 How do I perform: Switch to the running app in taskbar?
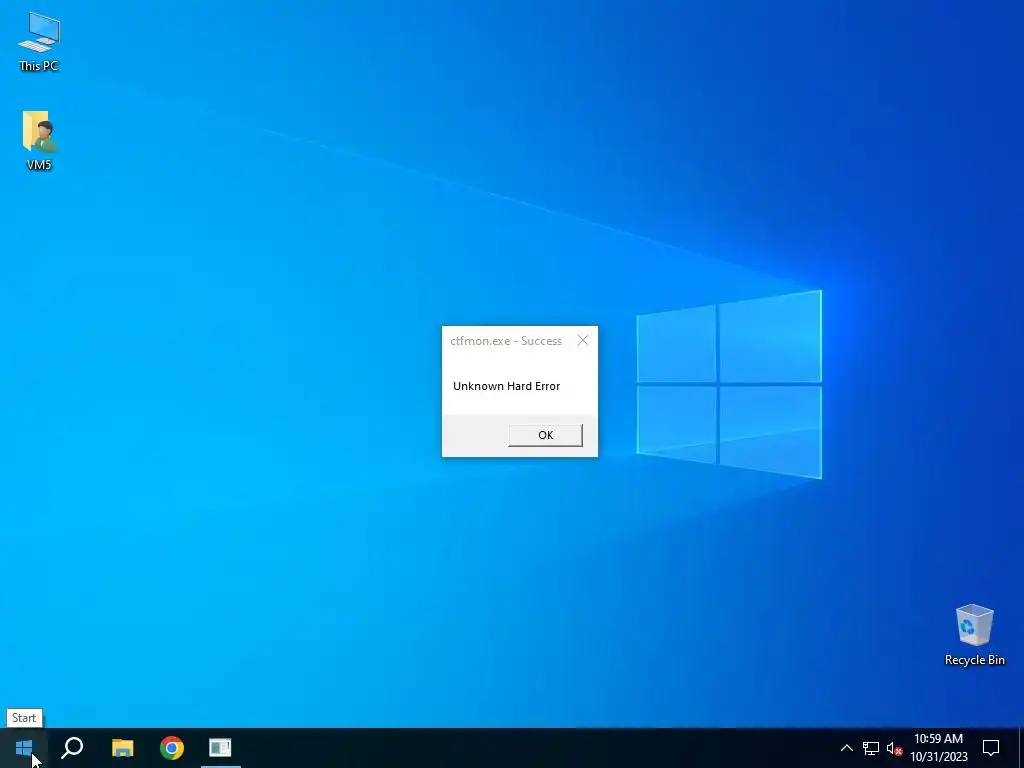(220, 748)
